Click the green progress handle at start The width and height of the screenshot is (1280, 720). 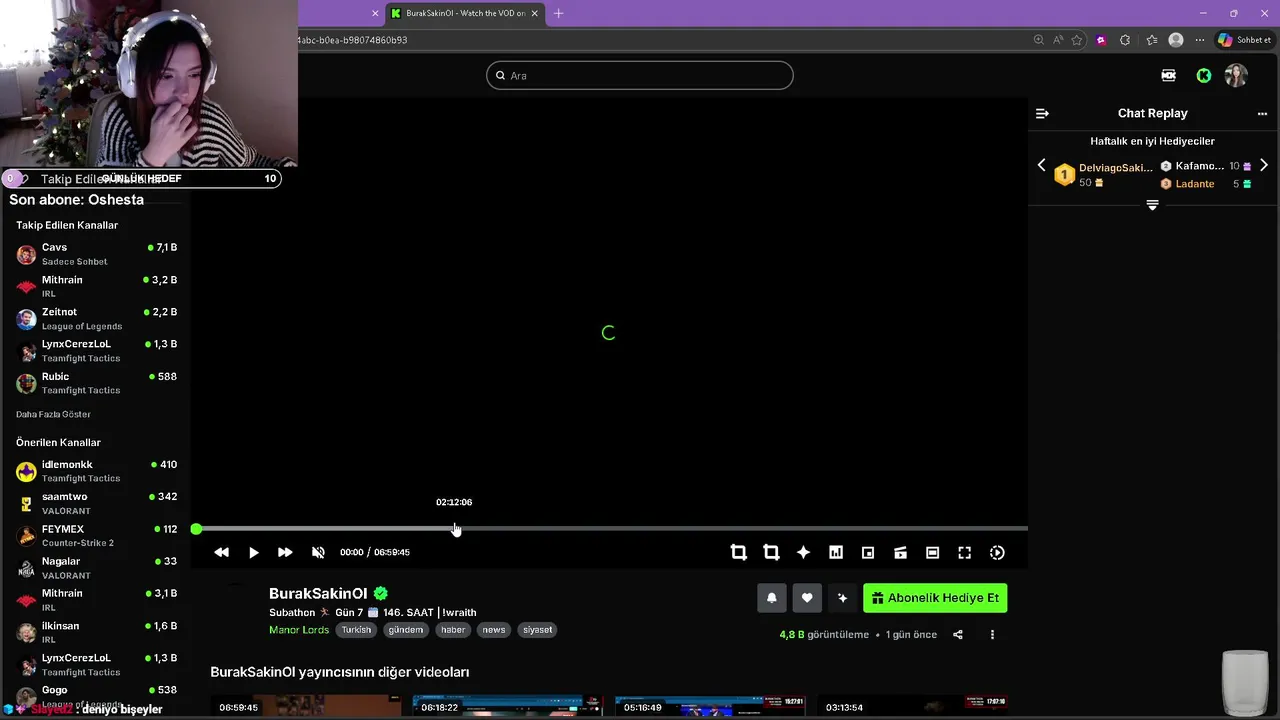point(196,528)
